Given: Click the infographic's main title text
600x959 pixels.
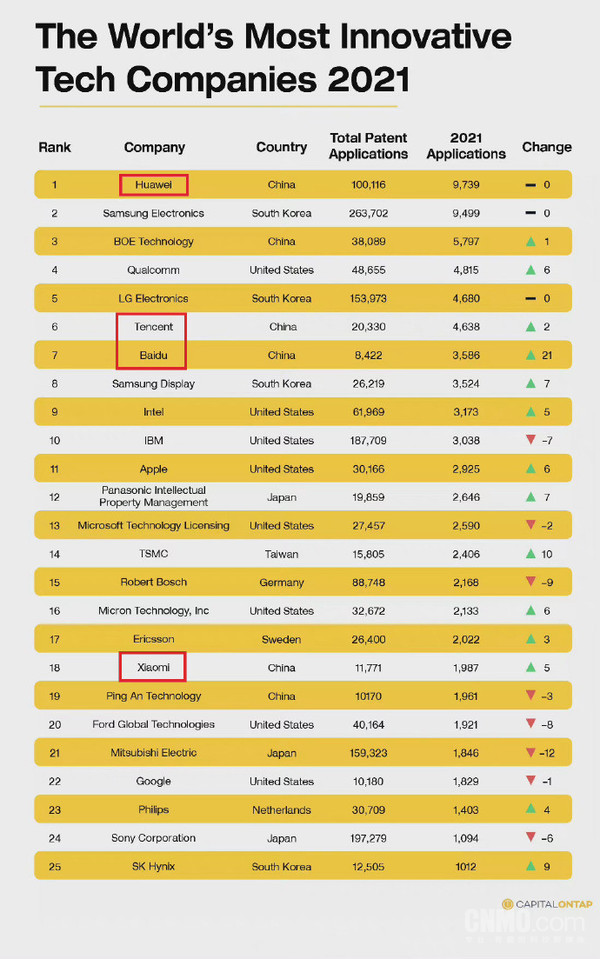Looking at the screenshot, I should 273,57.
